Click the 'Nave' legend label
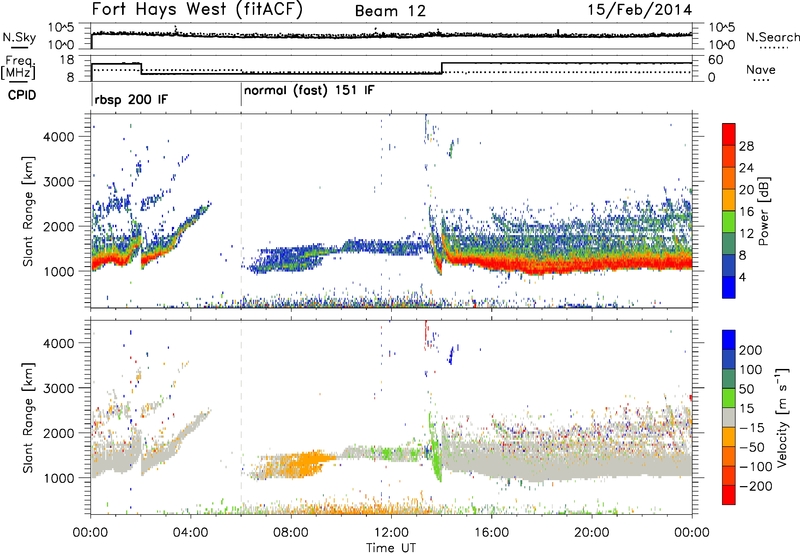800x554 pixels. point(761,70)
